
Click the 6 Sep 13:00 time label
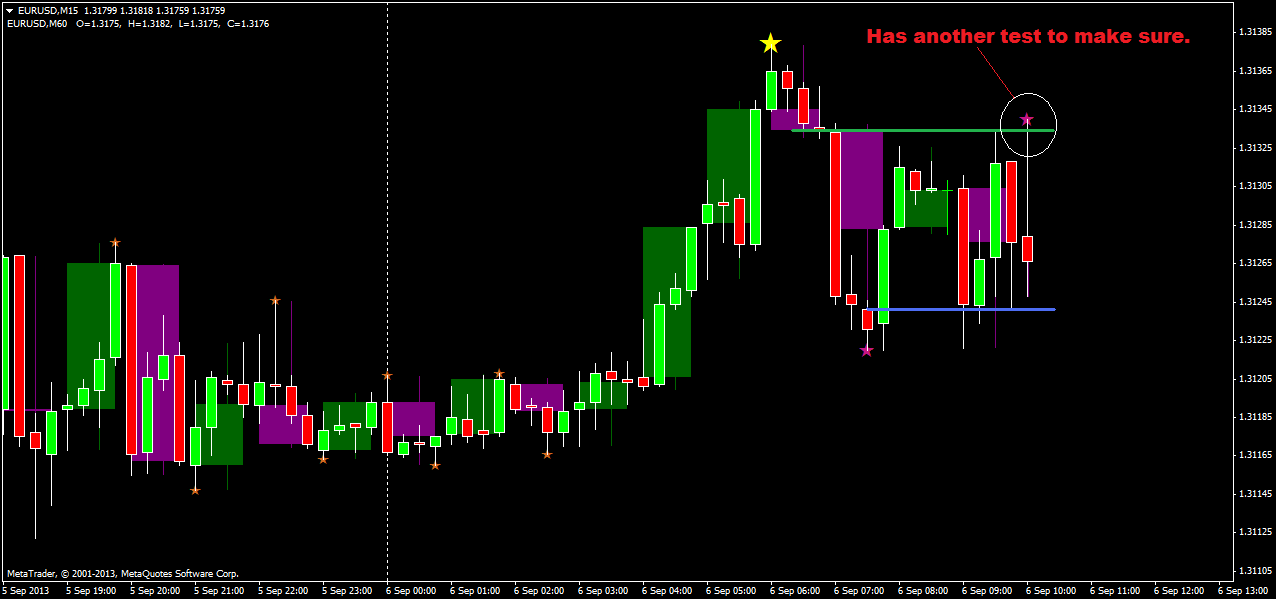coord(1244,591)
